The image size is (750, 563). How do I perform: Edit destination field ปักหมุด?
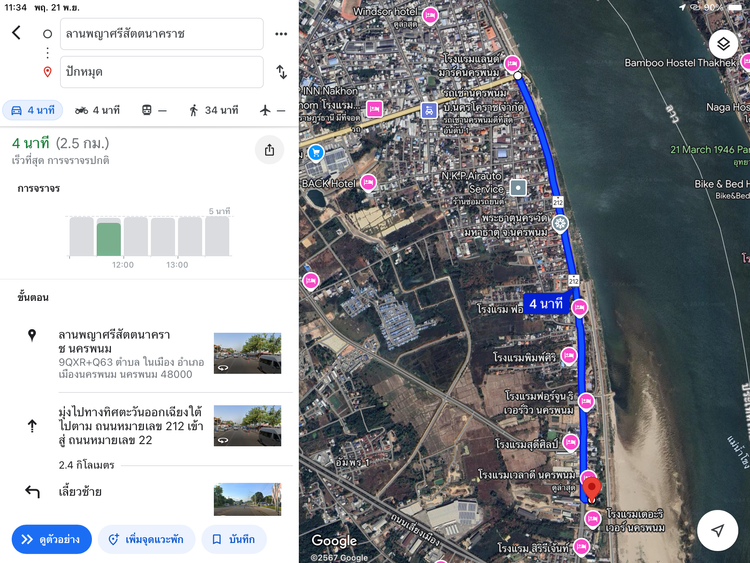[x=162, y=72]
